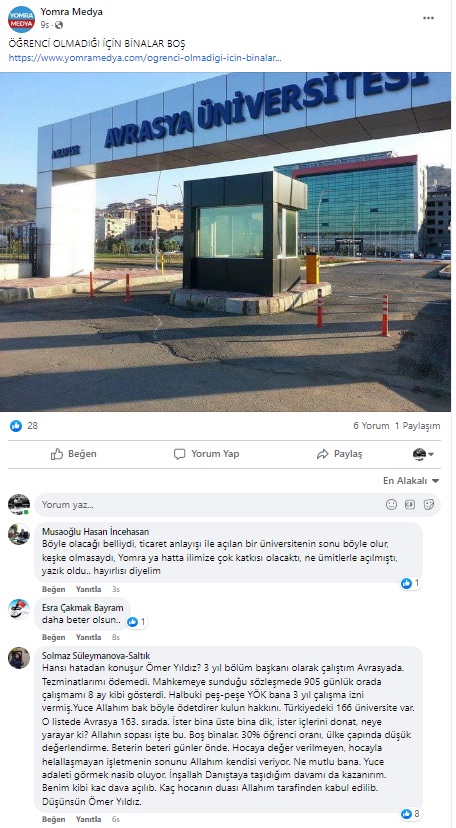This screenshot has width=456, height=828.
Task: Click the Yorum Yap button
Action: [206, 454]
